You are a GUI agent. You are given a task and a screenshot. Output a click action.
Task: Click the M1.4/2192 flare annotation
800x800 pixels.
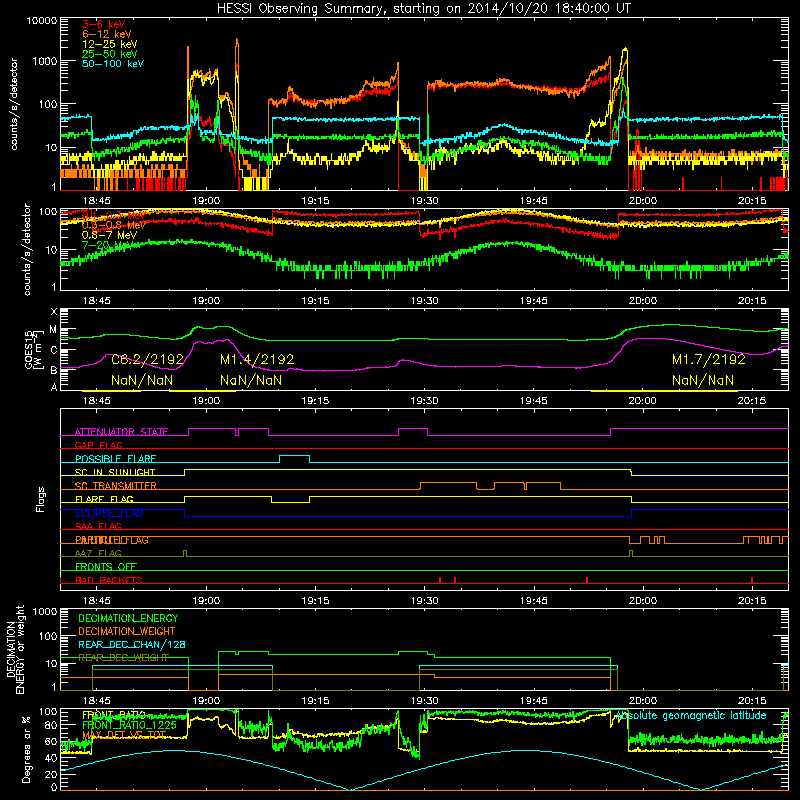pos(257,360)
